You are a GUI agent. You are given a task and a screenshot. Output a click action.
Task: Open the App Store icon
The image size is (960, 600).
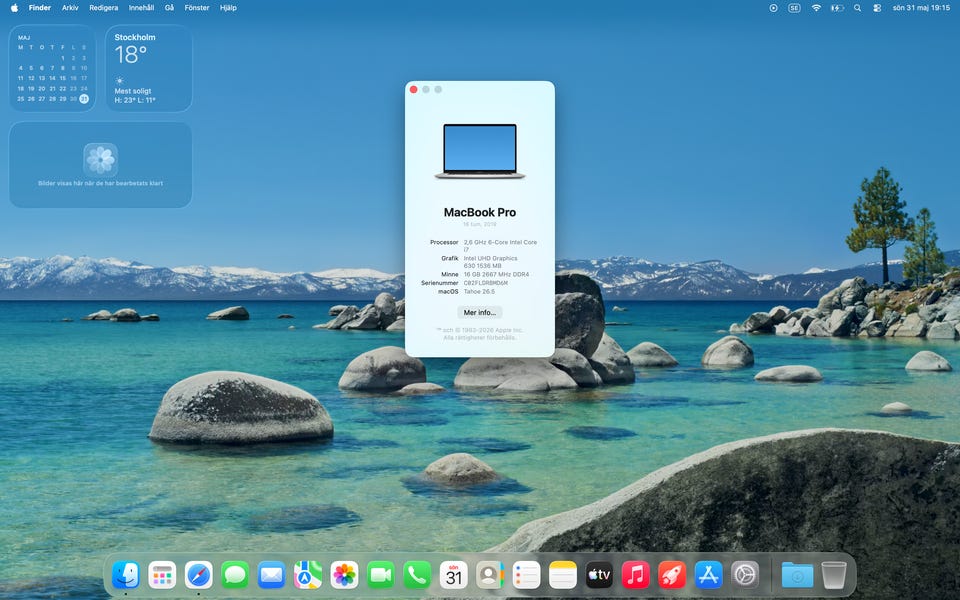[708, 576]
